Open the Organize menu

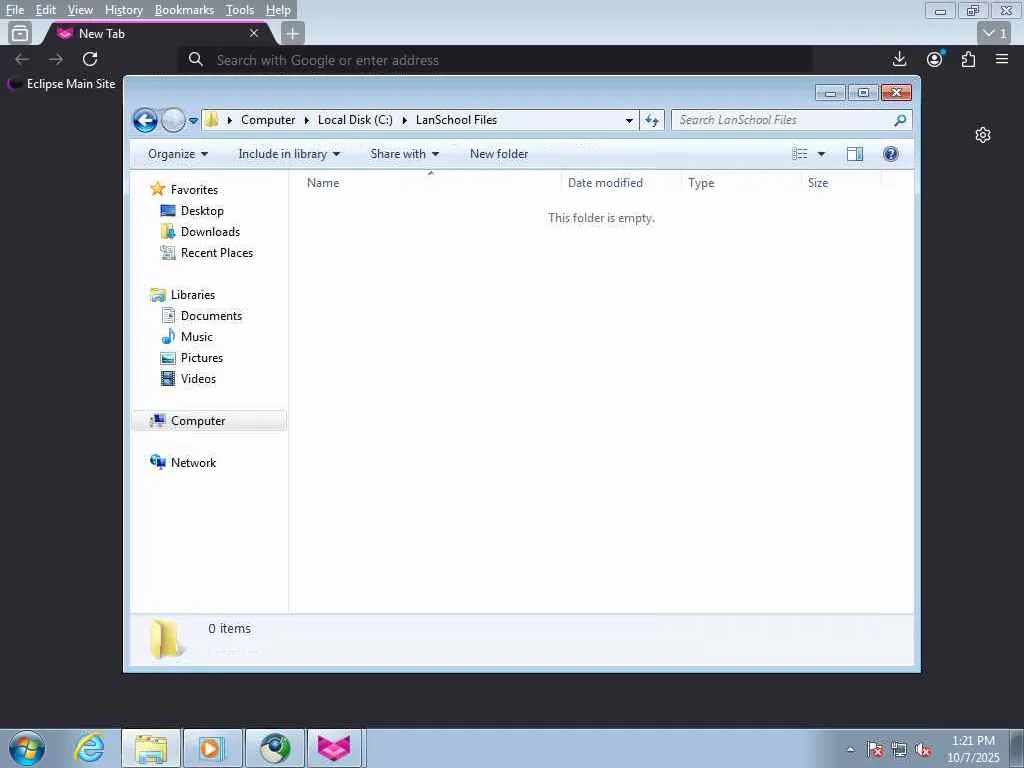pyautogui.click(x=178, y=154)
